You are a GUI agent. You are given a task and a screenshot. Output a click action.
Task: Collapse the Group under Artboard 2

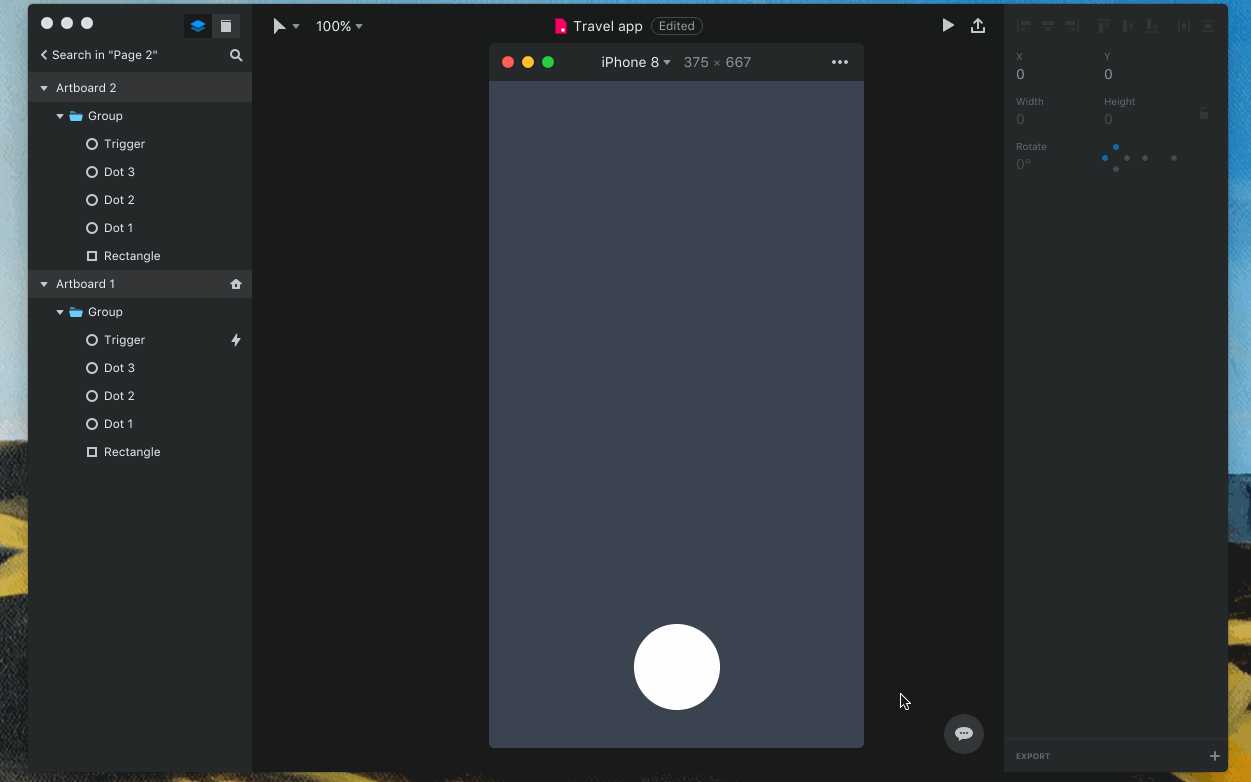(60, 116)
